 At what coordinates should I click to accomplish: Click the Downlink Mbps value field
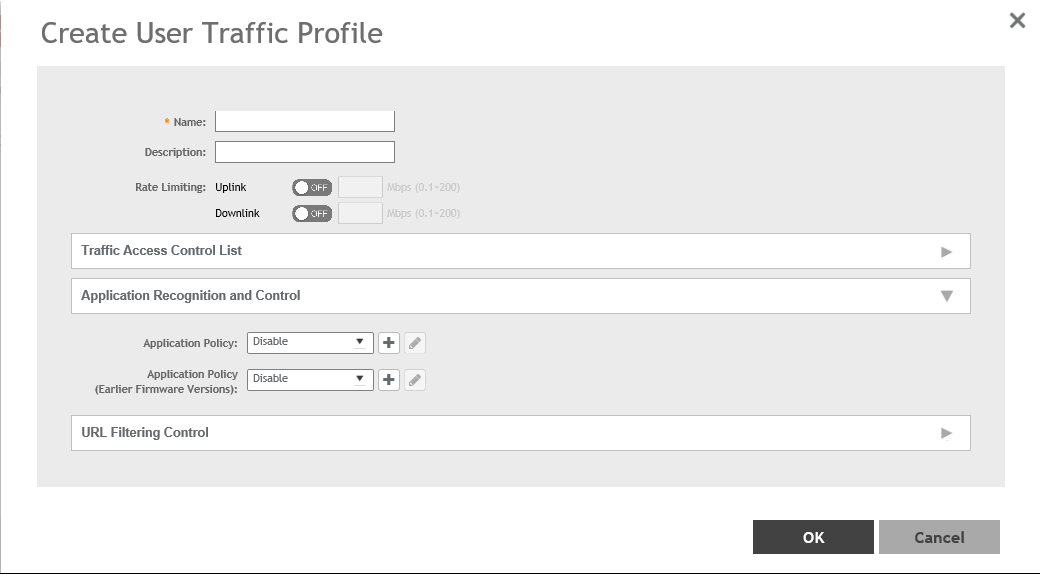point(361,213)
